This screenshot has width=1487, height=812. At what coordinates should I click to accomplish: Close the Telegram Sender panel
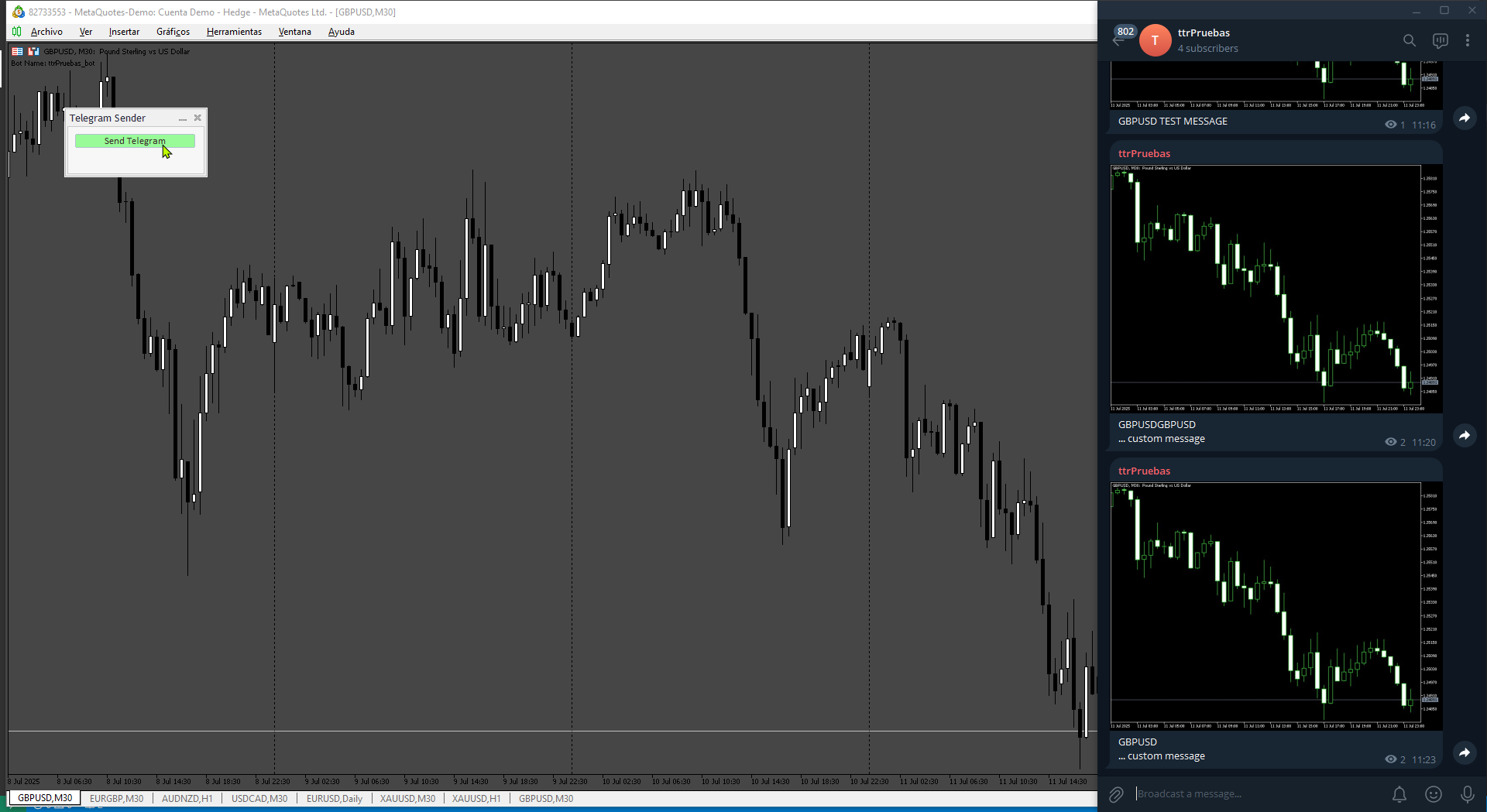[x=197, y=118]
